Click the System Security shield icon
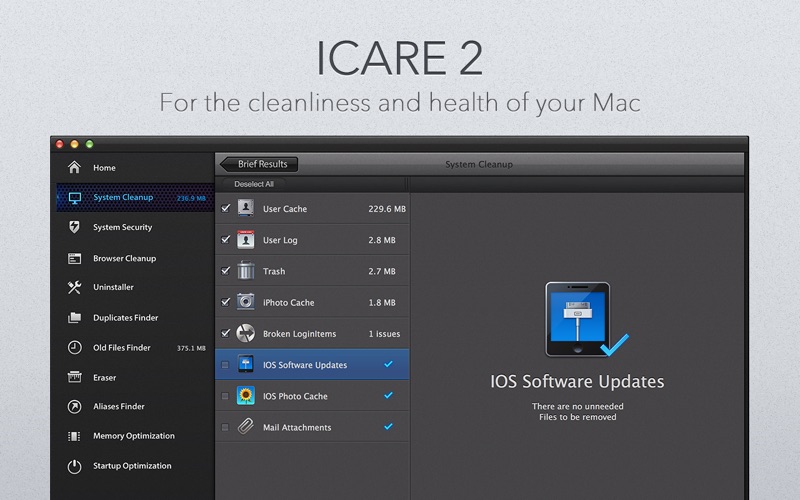 pos(74,227)
